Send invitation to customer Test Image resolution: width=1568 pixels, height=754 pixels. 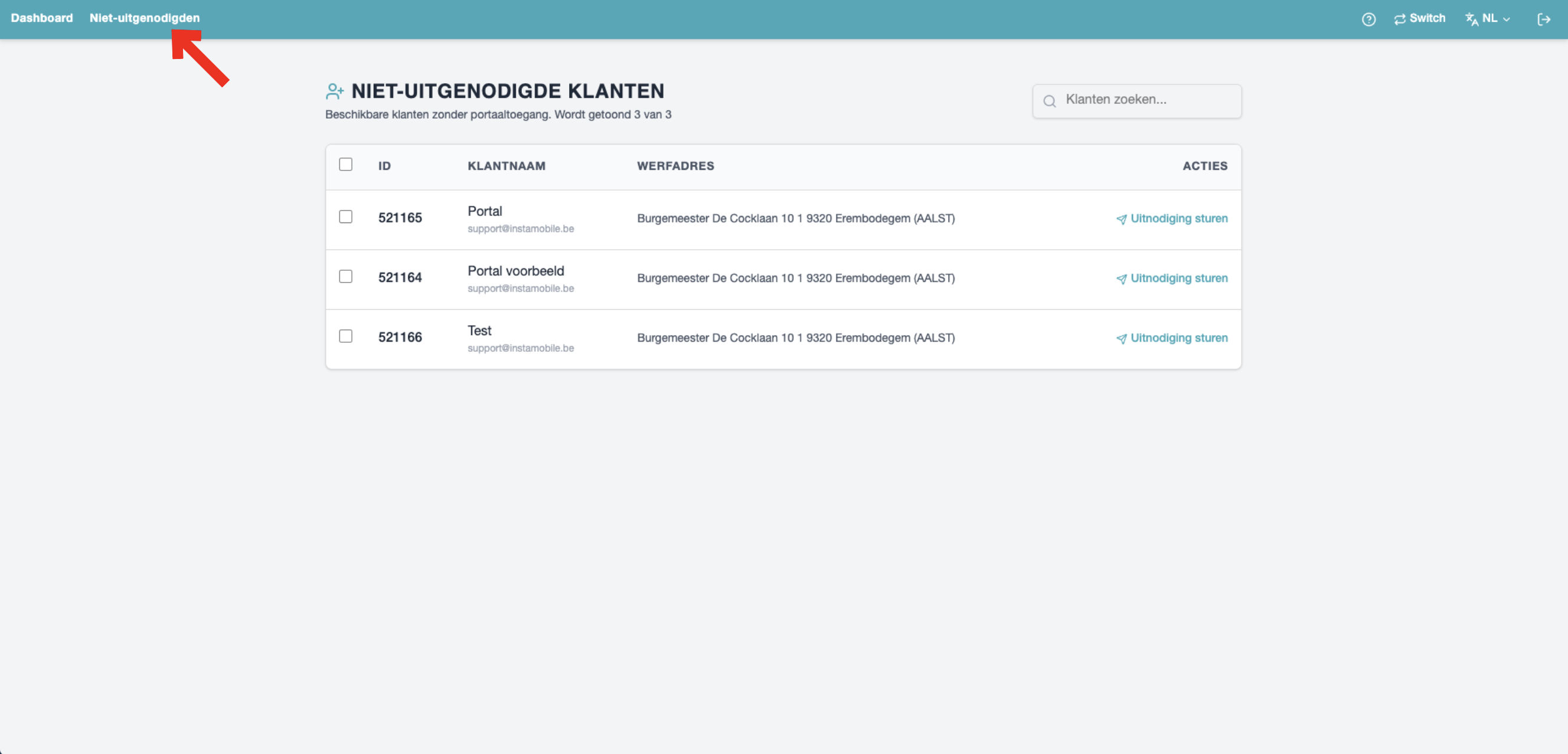click(x=1172, y=337)
